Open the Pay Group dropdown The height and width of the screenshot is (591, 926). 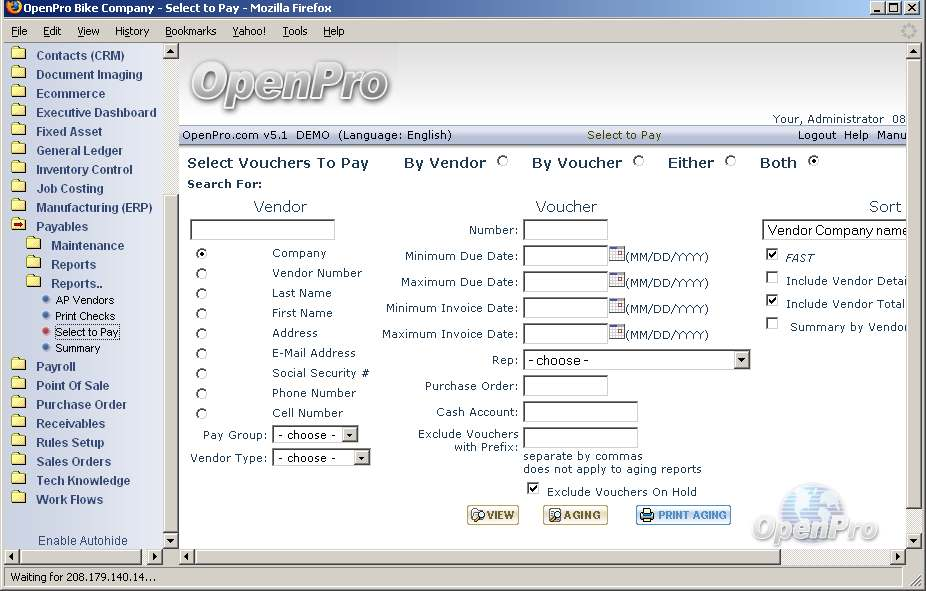tap(315, 435)
